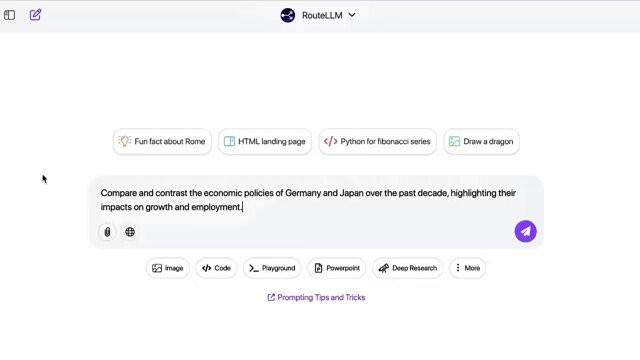Choose the 'Fun fact about Rome' suggestion
Image resolution: width=640 pixels, height=360 pixels.
pyautogui.click(x=162, y=142)
